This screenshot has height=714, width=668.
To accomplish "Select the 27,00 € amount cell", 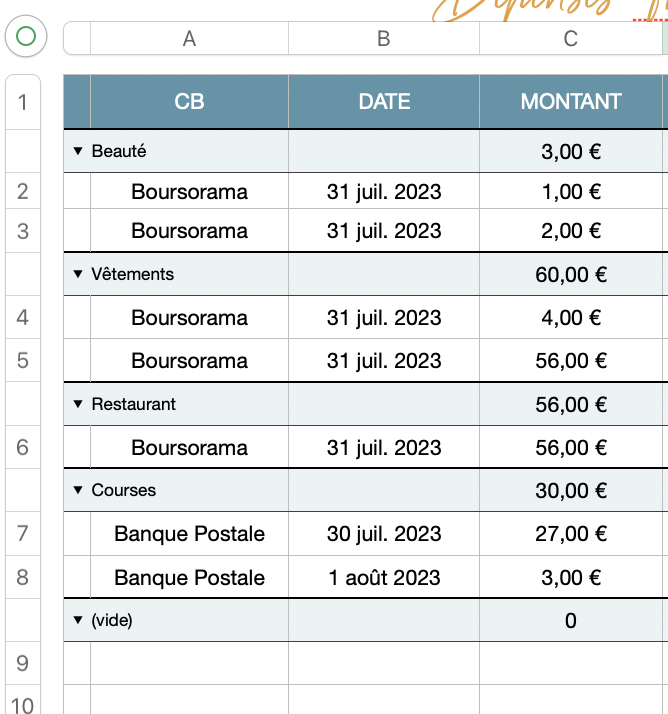I will click(570, 534).
